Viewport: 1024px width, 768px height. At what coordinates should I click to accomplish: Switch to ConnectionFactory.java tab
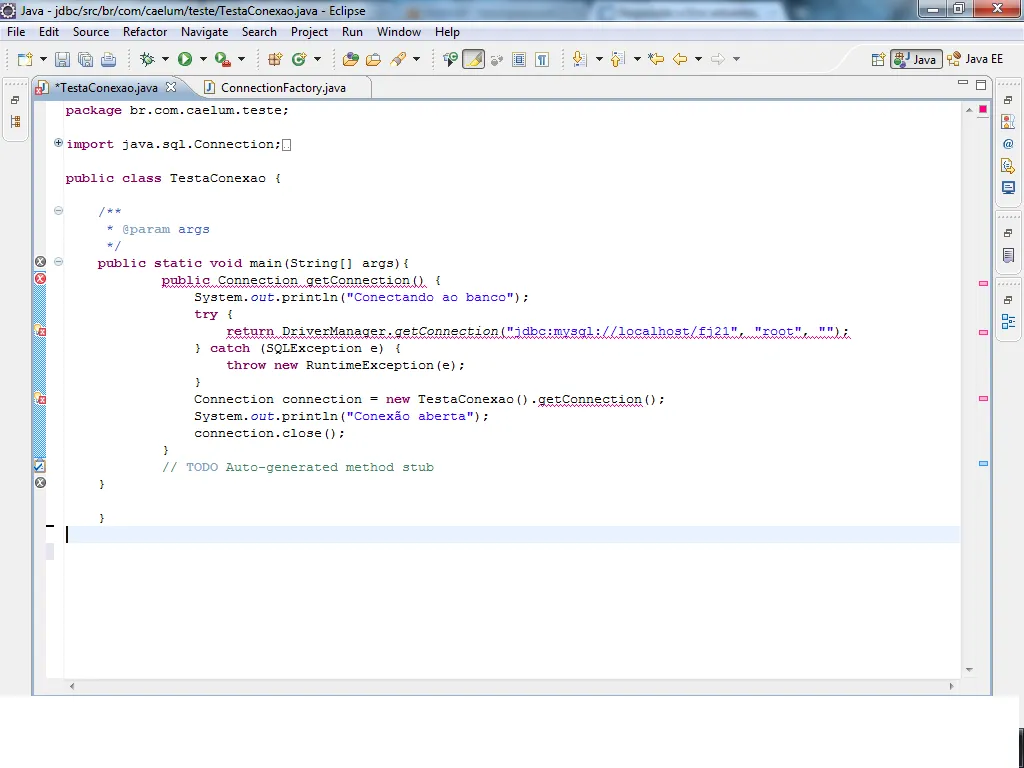tap(282, 88)
